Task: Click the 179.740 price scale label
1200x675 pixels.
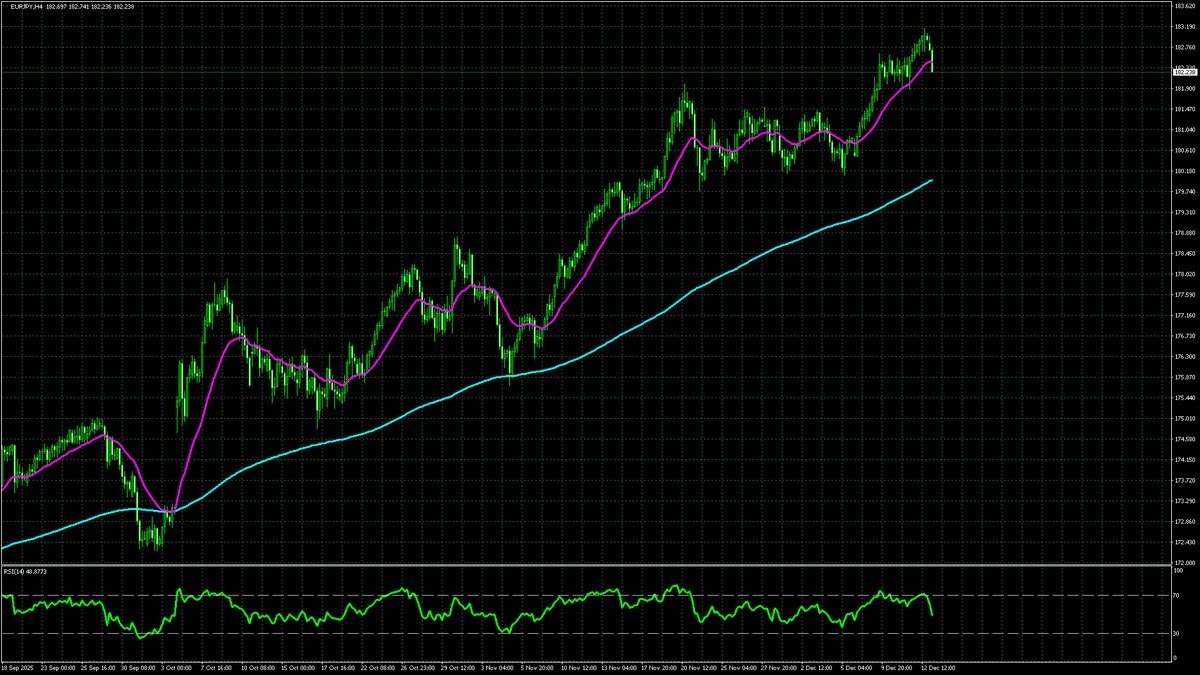Action: [1183, 192]
